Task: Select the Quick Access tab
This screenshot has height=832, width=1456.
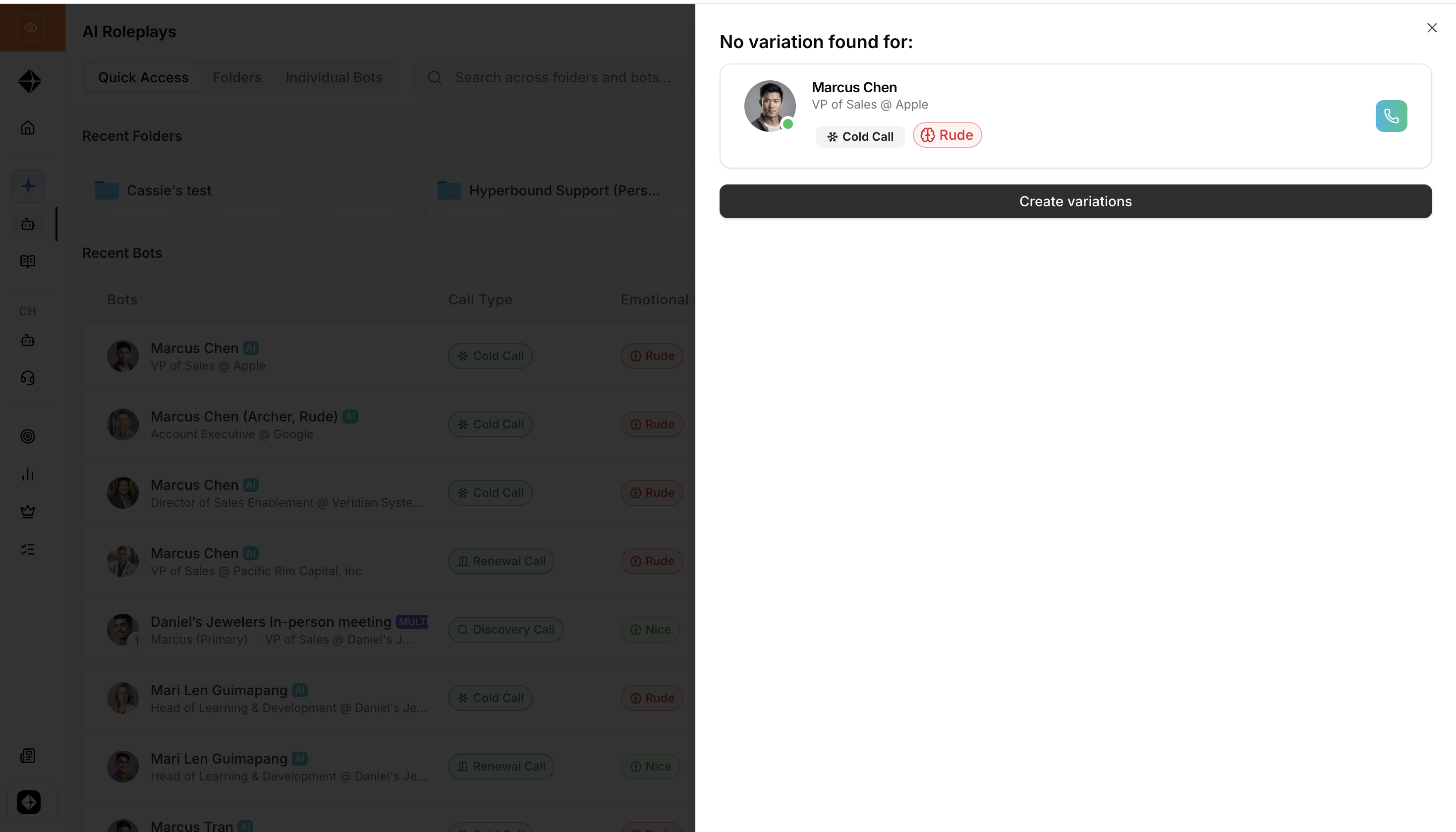Action: point(143,77)
